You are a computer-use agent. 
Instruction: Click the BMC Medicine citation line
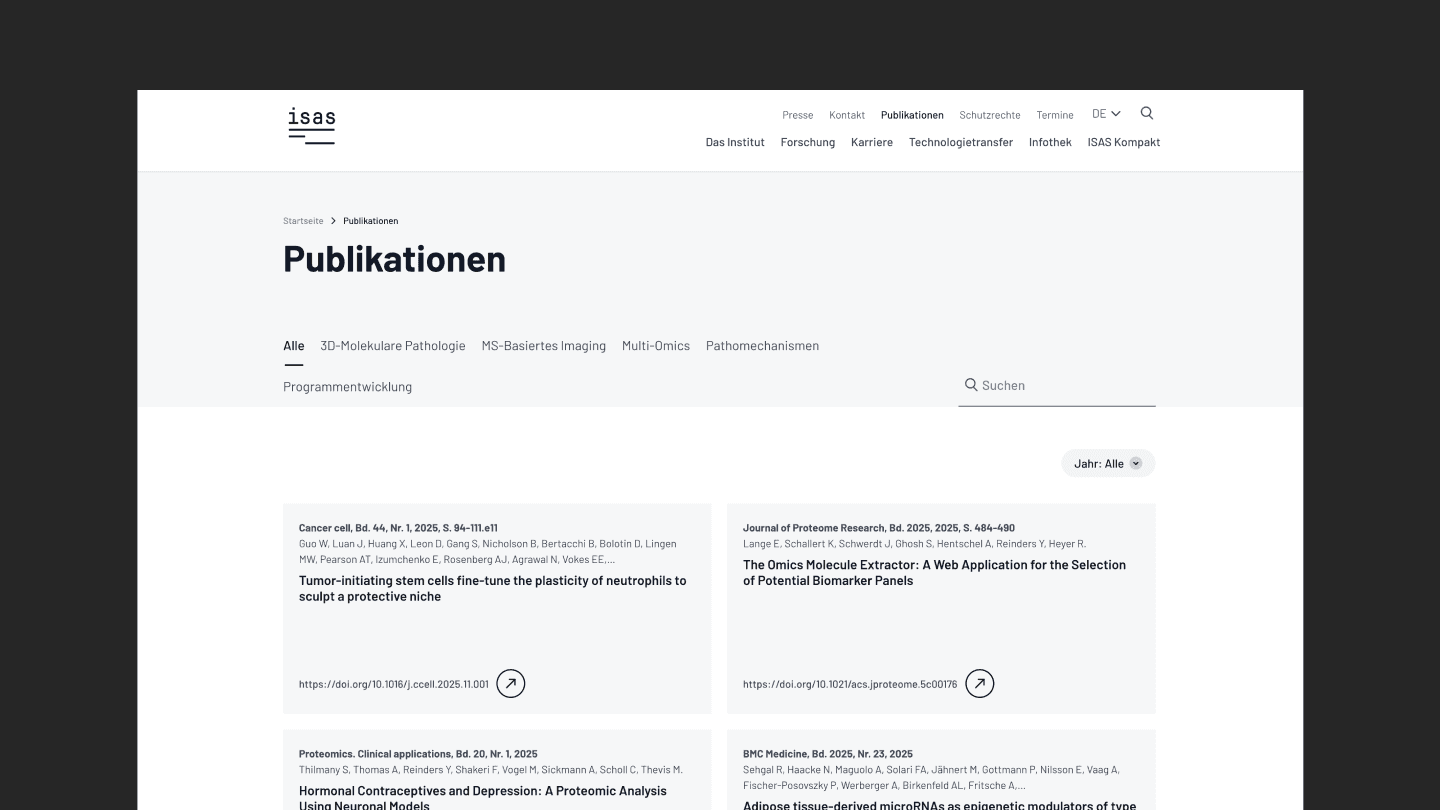(828, 754)
